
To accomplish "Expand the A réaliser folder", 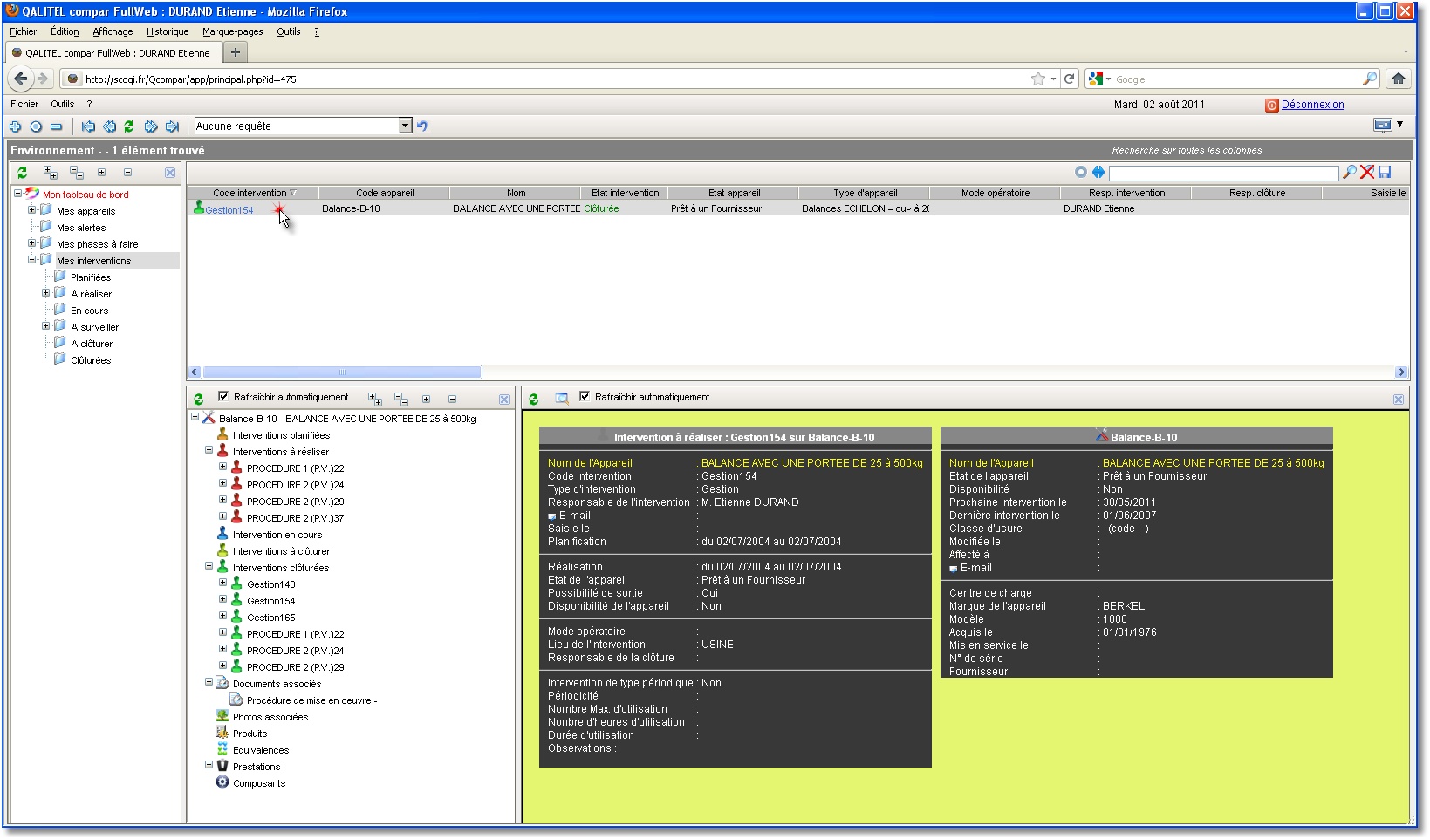I will (45, 292).
